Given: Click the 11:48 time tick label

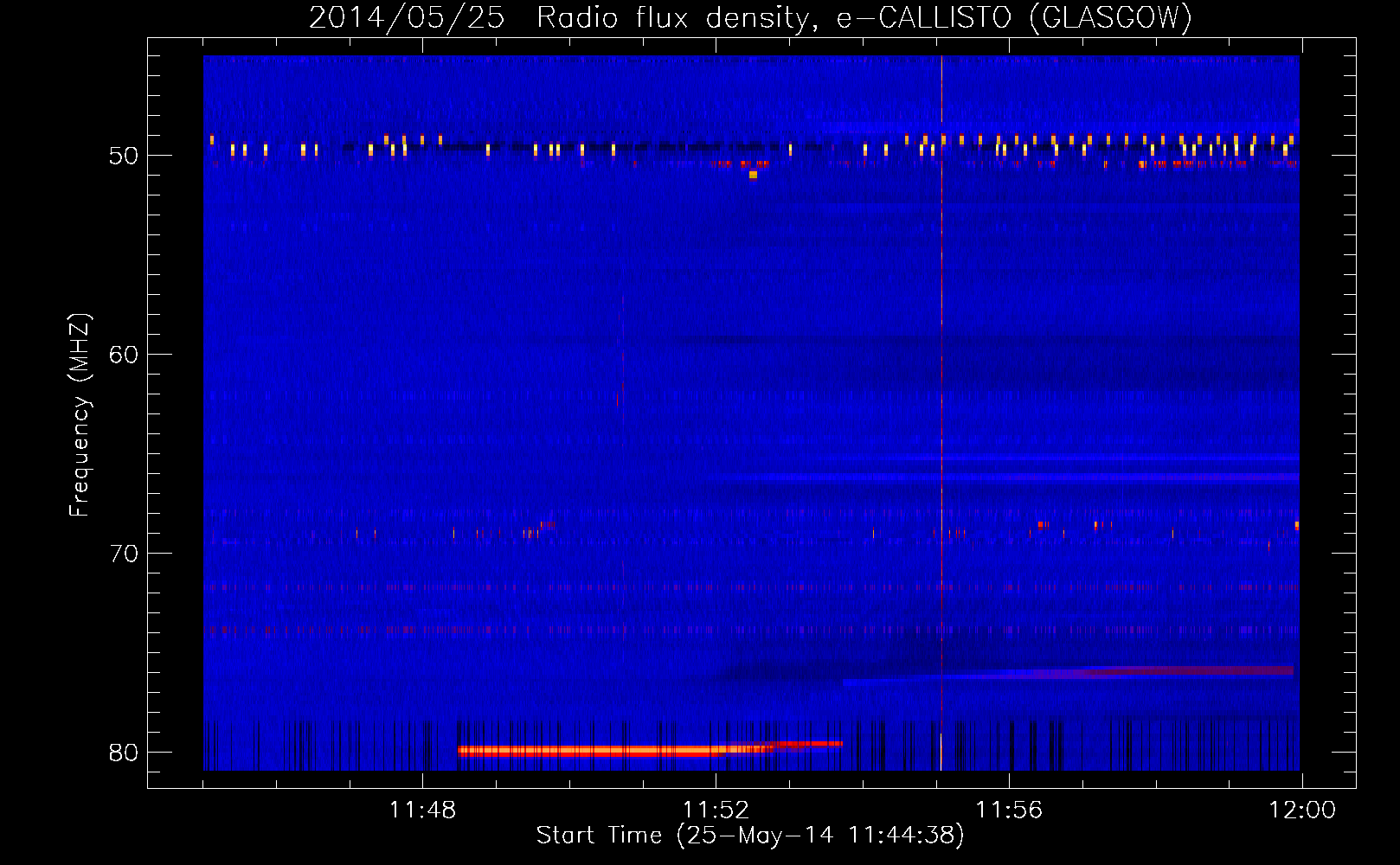Looking at the screenshot, I should pos(422,811).
